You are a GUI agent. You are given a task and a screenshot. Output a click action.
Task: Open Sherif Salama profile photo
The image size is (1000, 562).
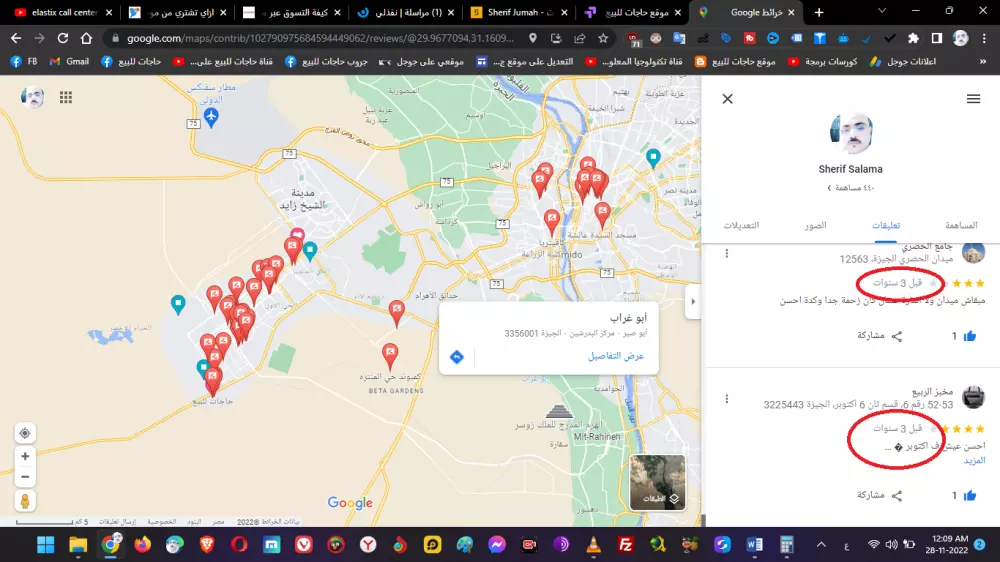[x=851, y=133]
